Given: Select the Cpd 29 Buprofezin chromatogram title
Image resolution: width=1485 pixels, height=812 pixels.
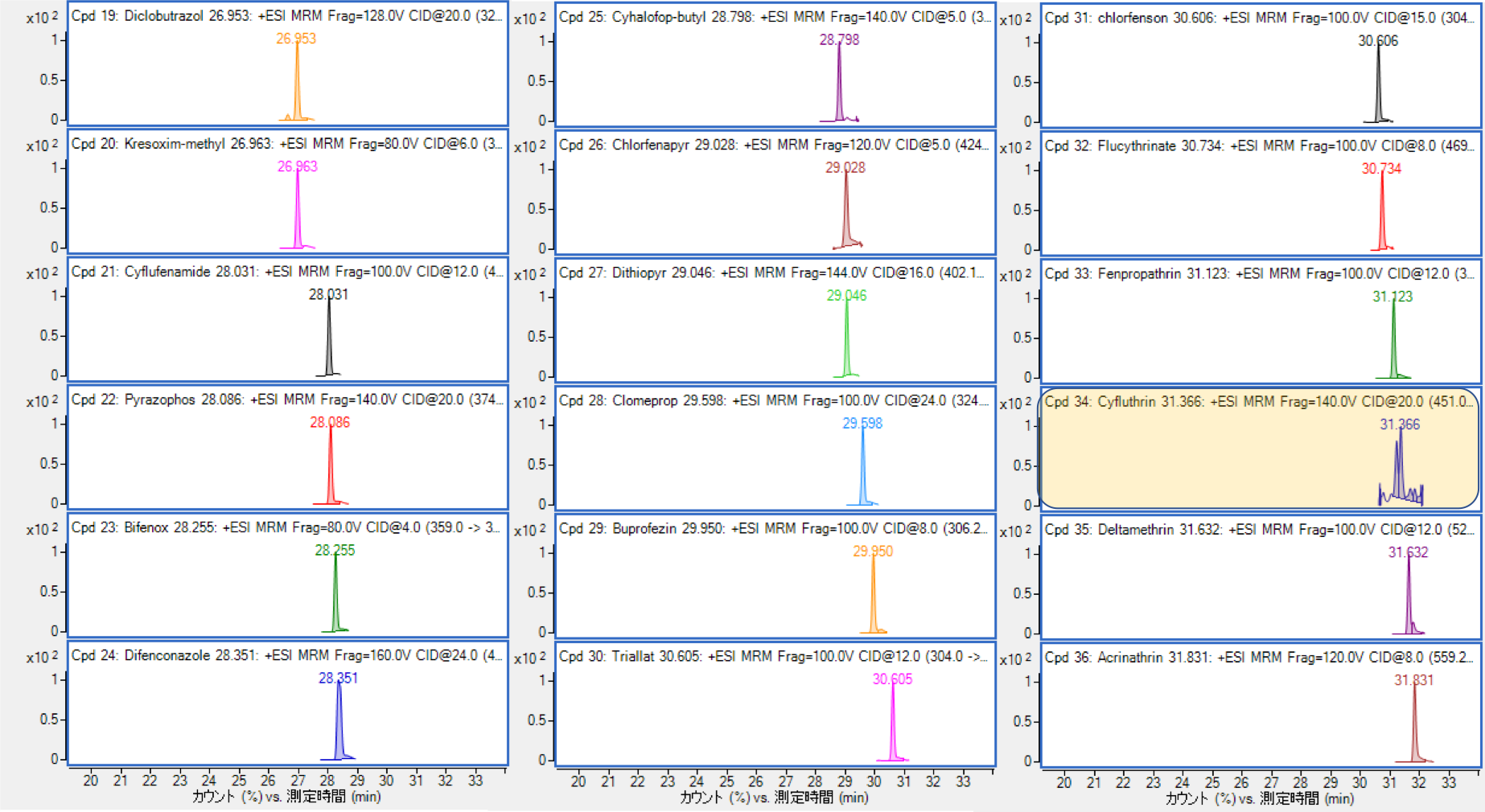Looking at the screenshot, I should coord(775,528).
